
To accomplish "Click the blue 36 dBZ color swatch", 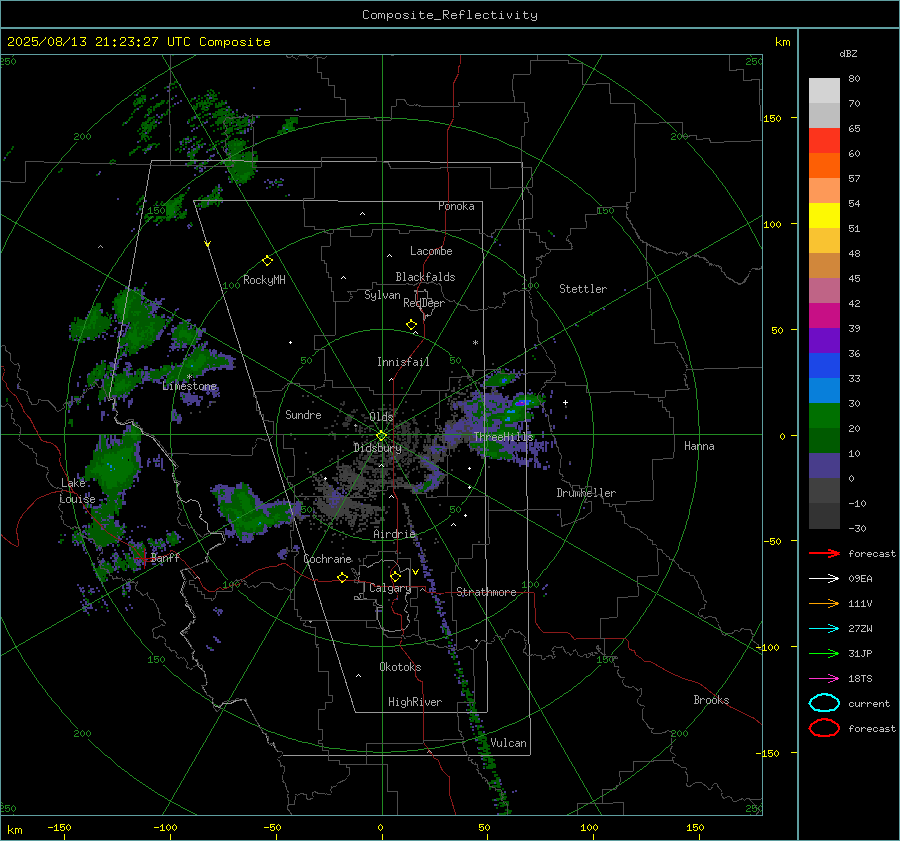I will [824, 365].
